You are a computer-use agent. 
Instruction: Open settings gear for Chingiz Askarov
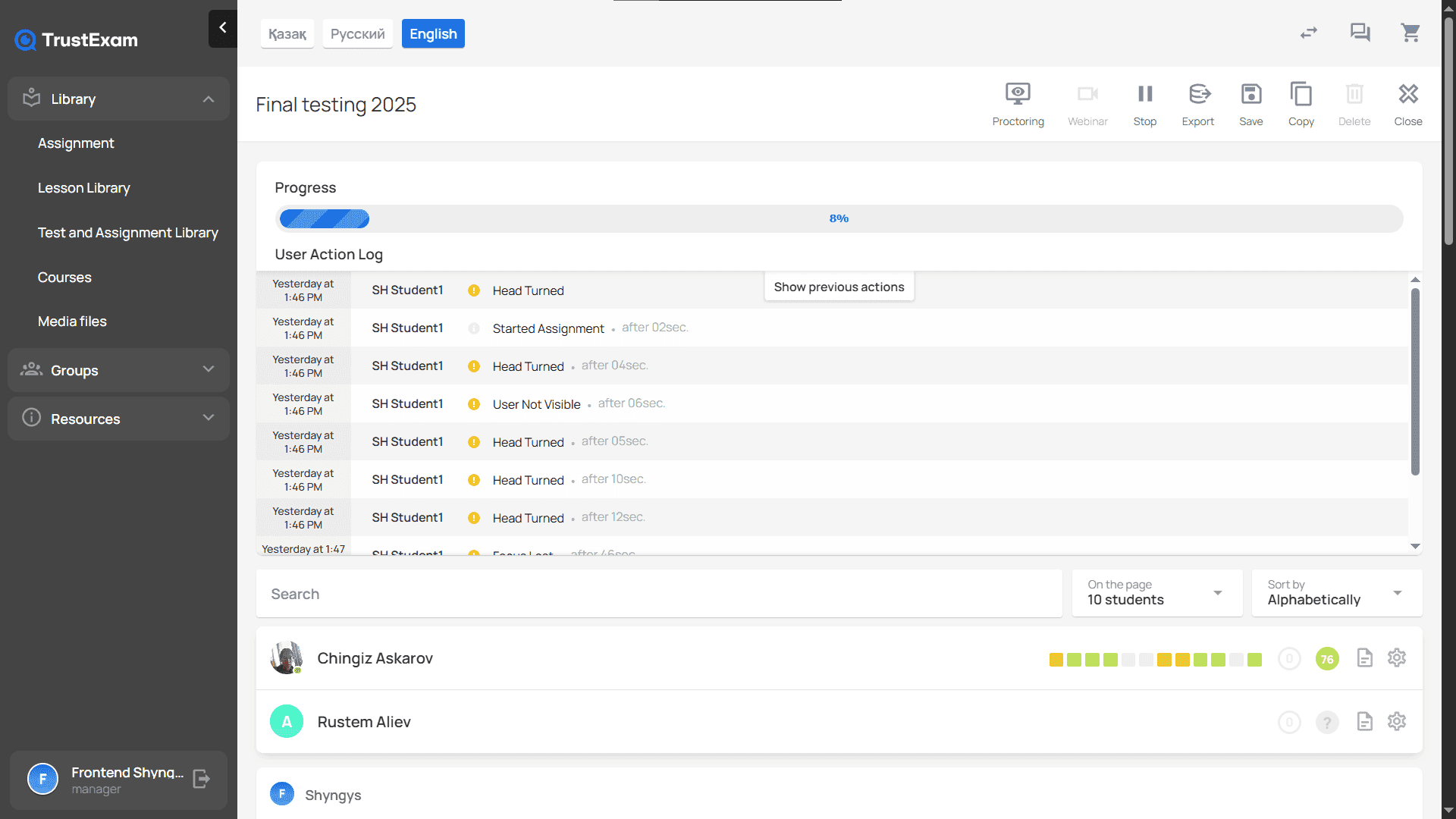[1397, 658]
